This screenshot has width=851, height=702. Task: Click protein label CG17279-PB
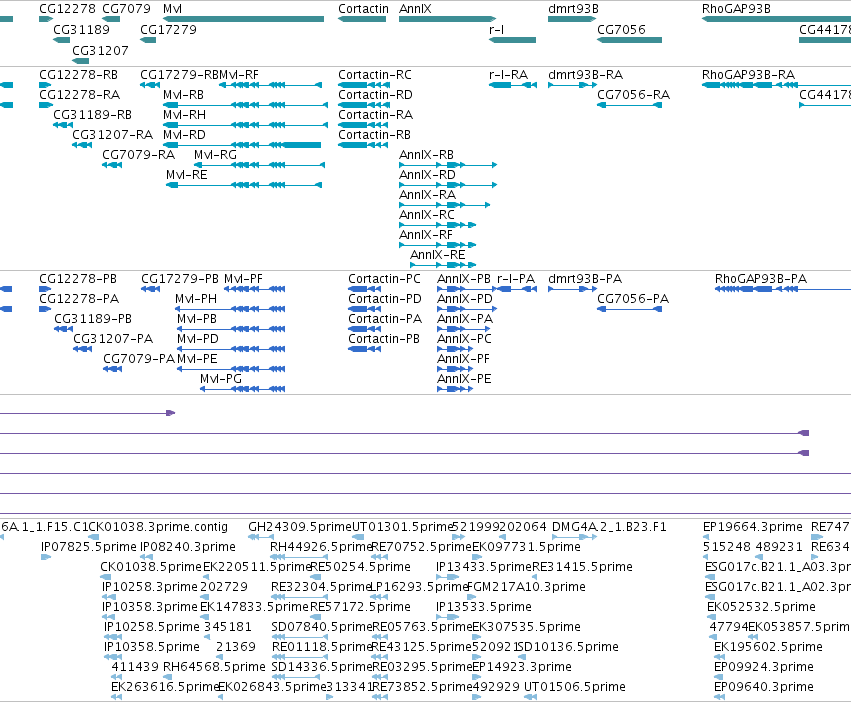point(180,279)
